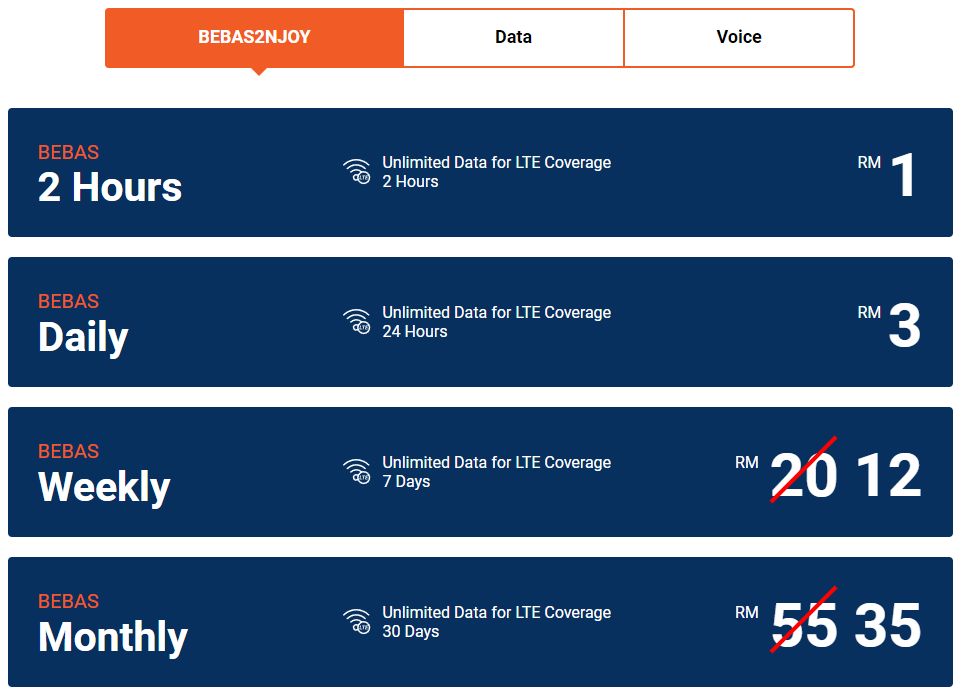Click LTE wifi icon in Monthly plan
This screenshot has height=695, width=962.
(x=356, y=621)
